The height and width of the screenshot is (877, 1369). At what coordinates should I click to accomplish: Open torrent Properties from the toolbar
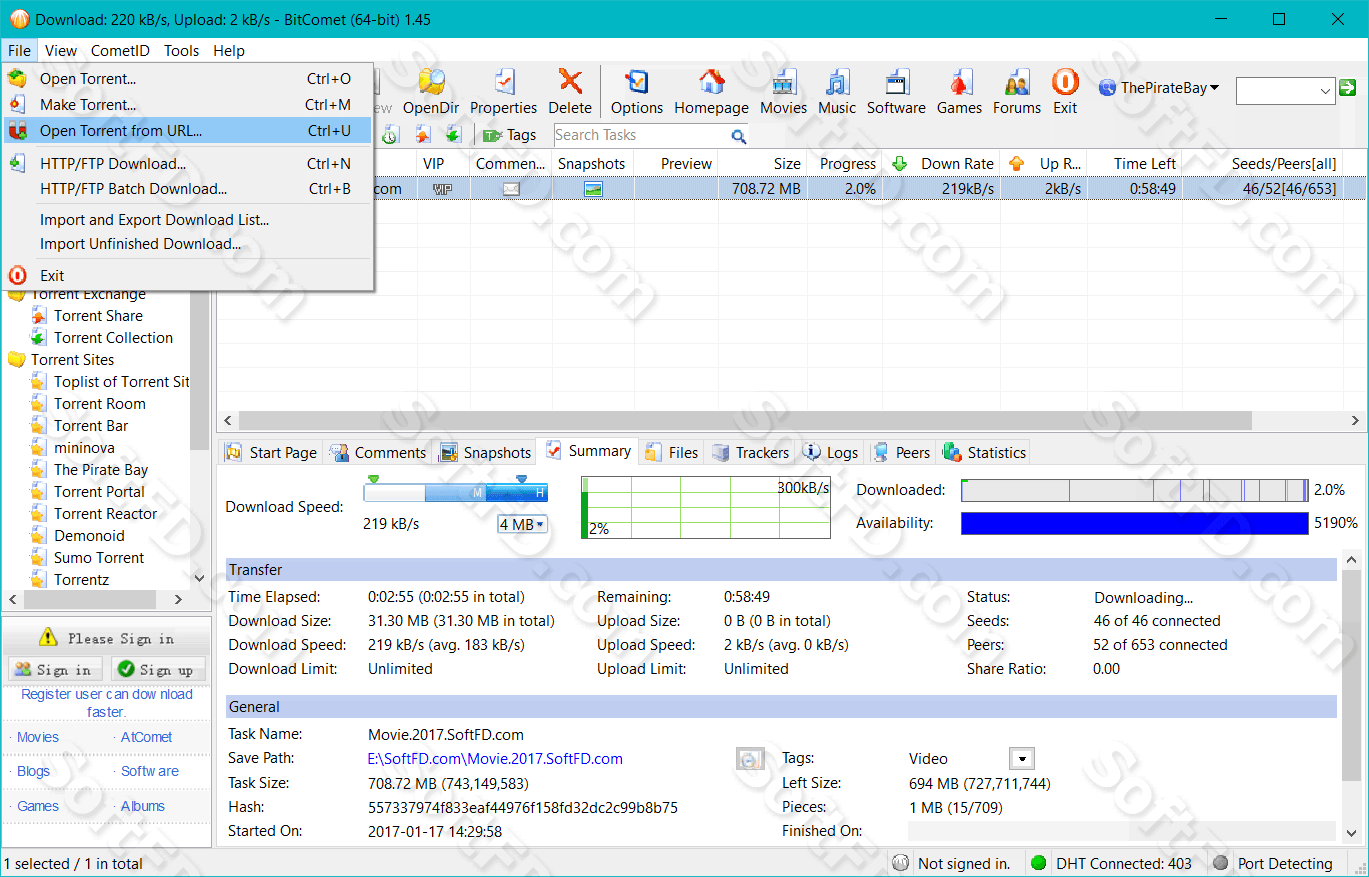(x=503, y=92)
